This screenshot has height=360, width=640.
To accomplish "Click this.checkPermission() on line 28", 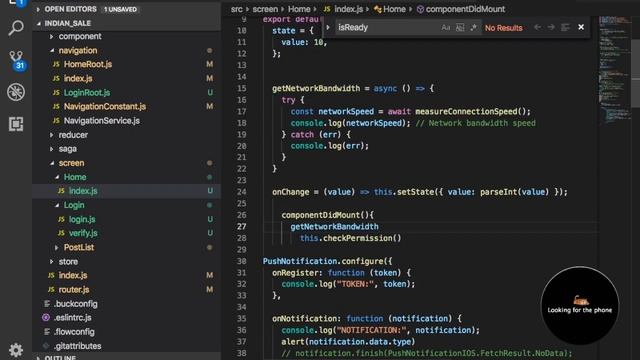I will [351, 238].
